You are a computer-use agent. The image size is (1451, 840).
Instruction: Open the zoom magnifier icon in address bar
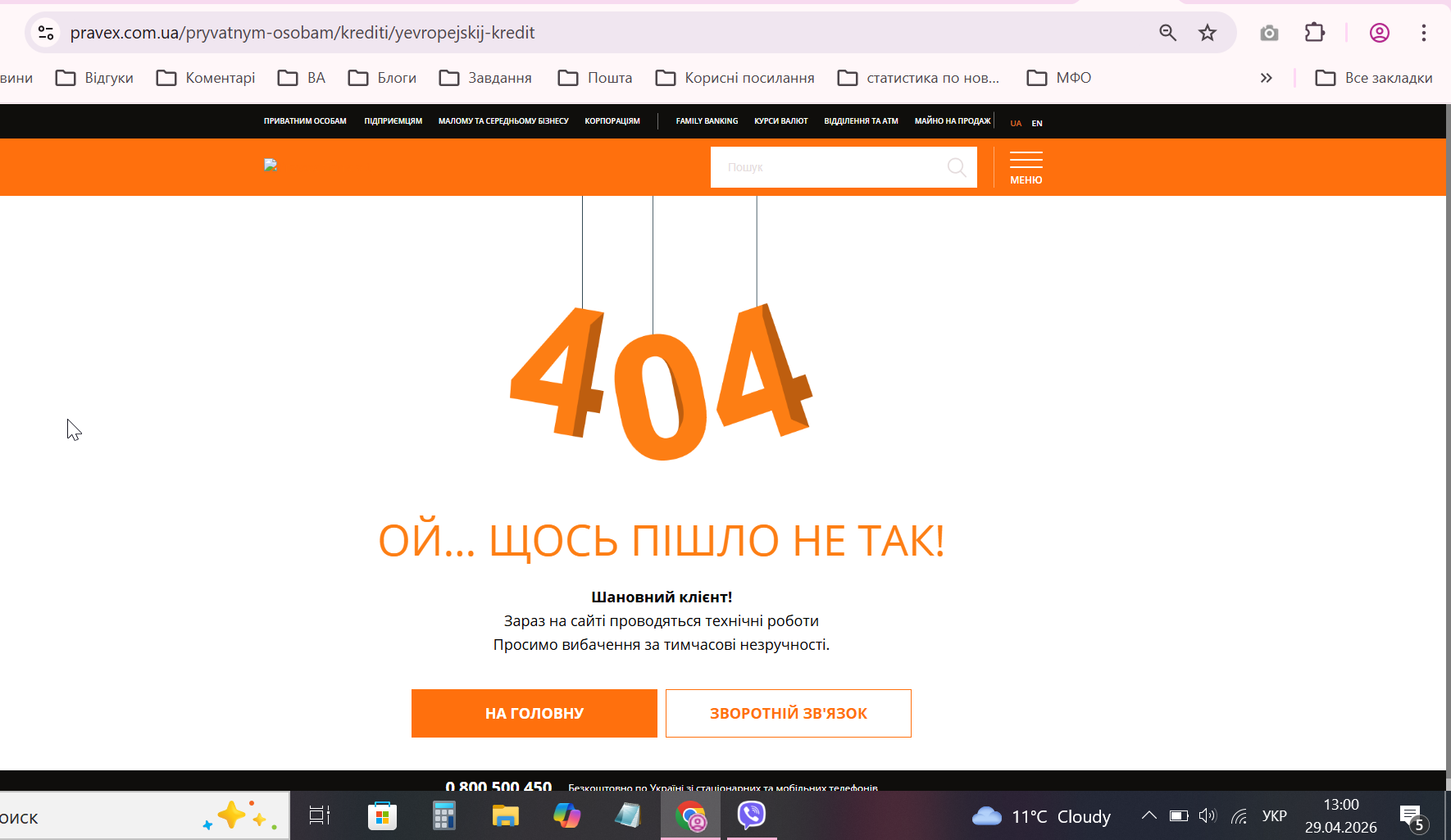click(1167, 33)
